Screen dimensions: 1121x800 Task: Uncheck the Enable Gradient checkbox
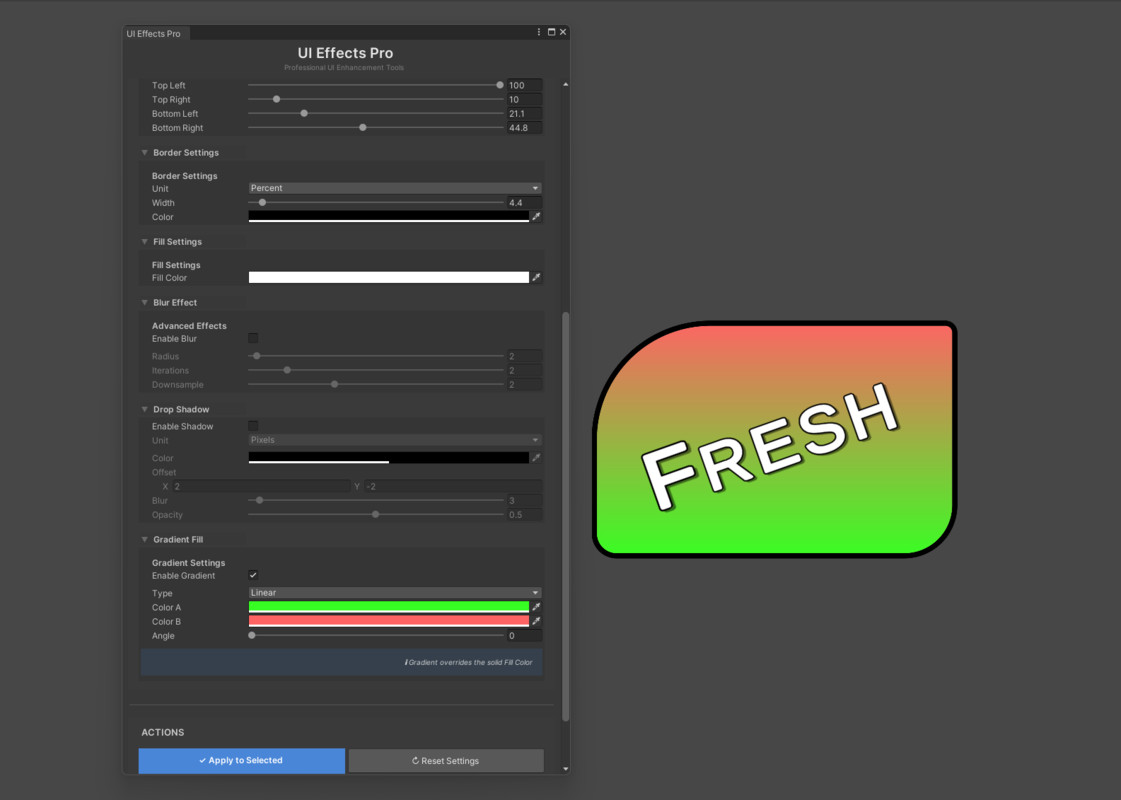[x=253, y=575]
